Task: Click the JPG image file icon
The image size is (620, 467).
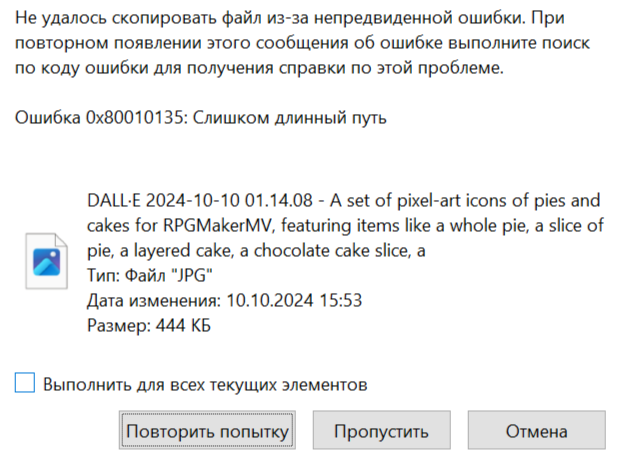Action: [47, 261]
